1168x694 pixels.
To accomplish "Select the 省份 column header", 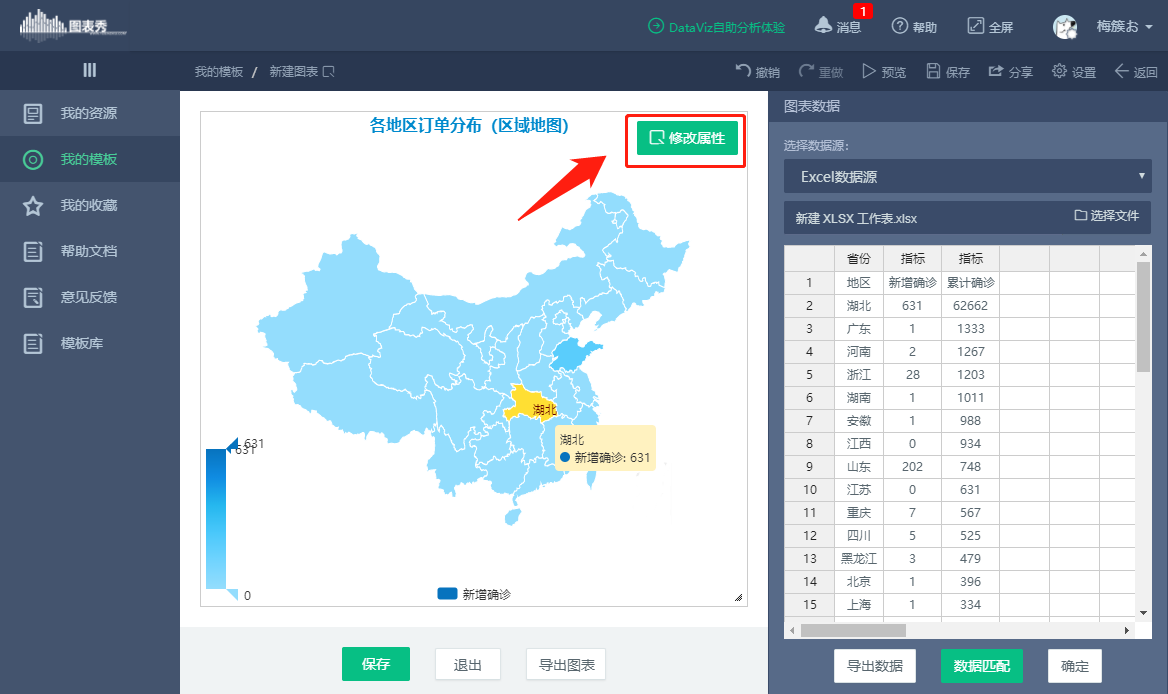I will pos(859,258).
